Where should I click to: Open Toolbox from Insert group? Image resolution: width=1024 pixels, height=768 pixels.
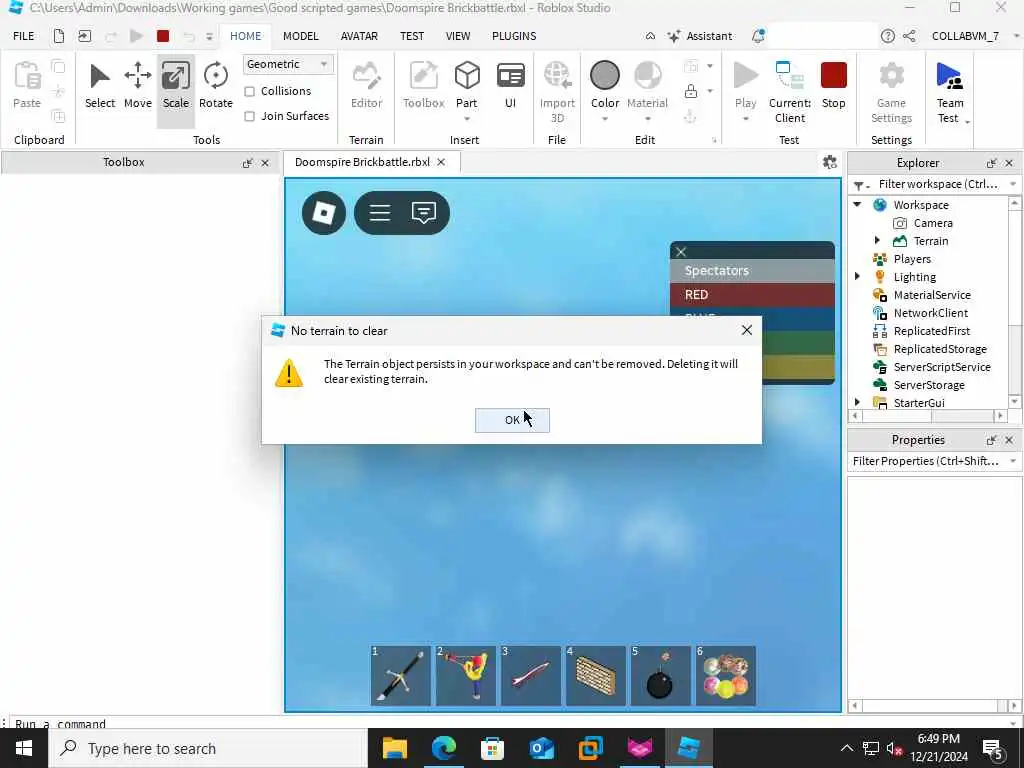tap(423, 86)
